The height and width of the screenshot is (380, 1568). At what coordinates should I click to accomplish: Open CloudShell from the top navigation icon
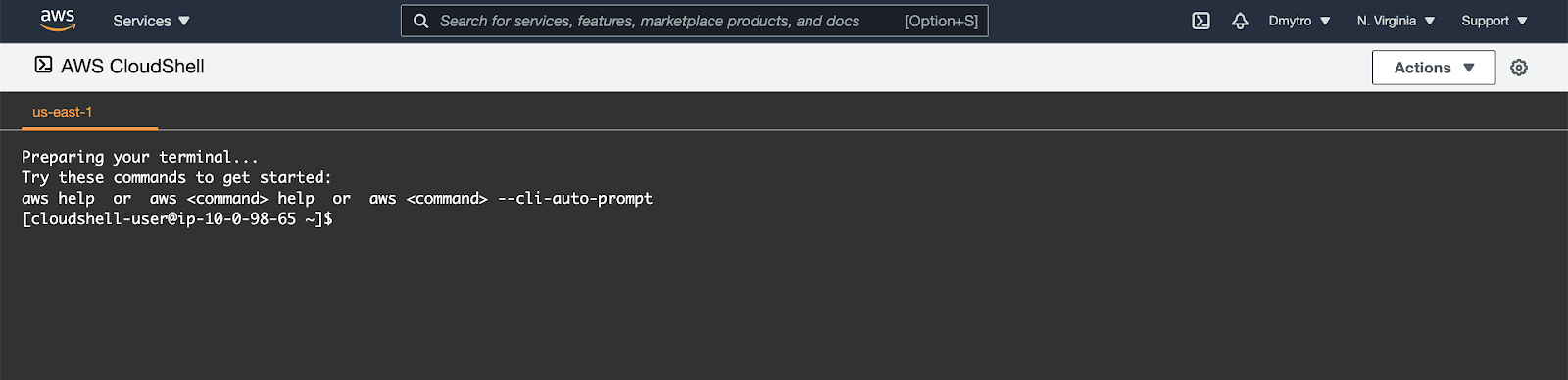point(1200,21)
